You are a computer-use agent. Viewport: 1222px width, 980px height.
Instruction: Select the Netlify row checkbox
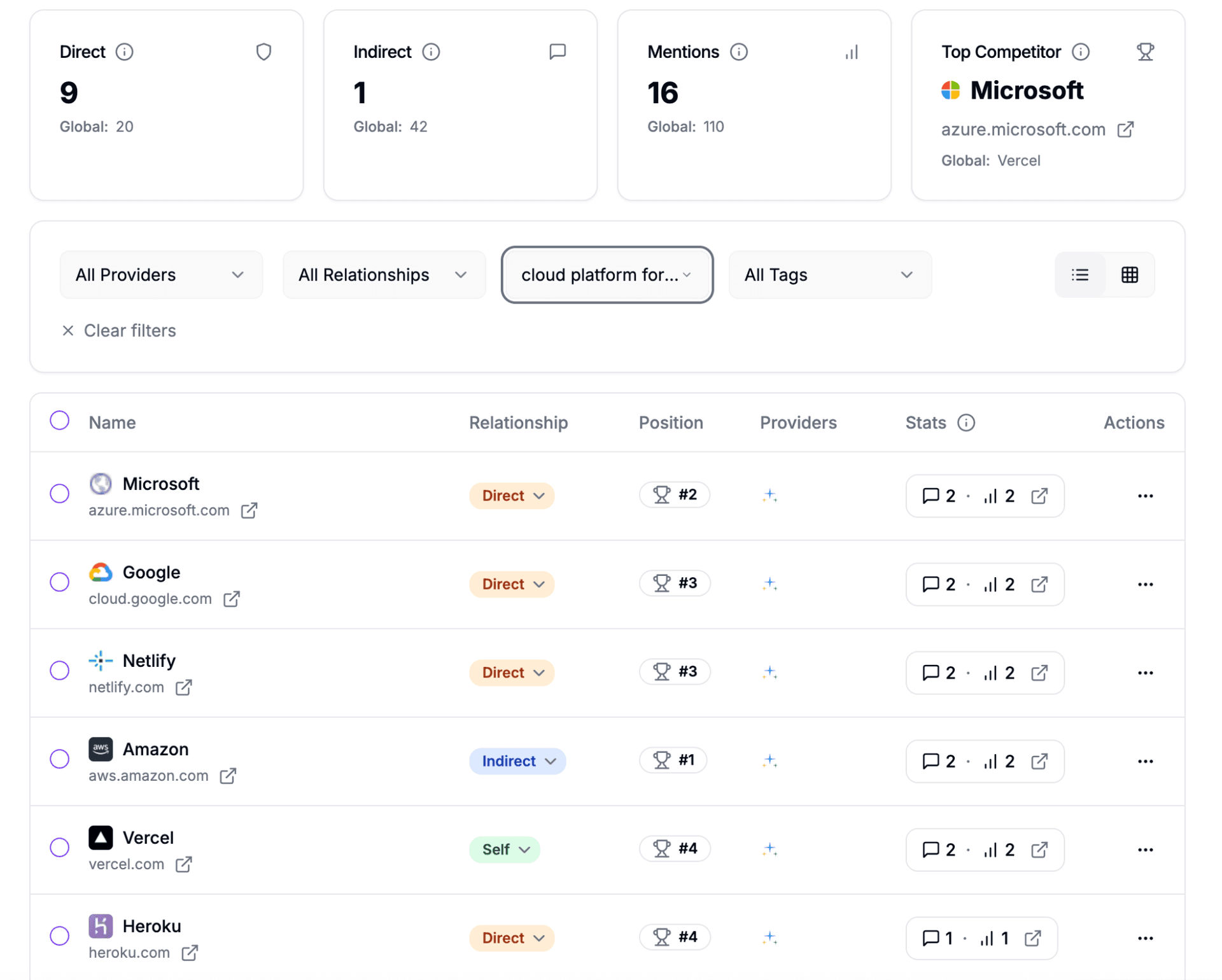coord(60,670)
